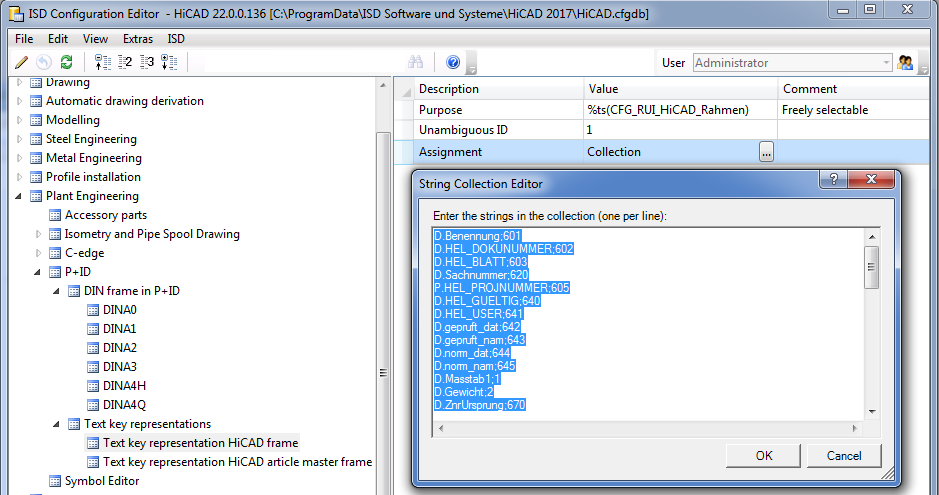This screenshot has width=939, height=495.
Task: Select the DINA1 tree item
Action: pyautogui.click(x=119, y=329)
